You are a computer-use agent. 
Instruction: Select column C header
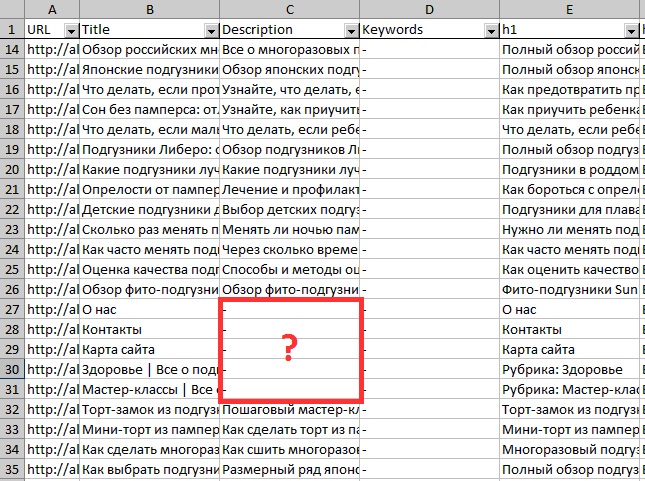pyautogui.click(x=290, y=9)
